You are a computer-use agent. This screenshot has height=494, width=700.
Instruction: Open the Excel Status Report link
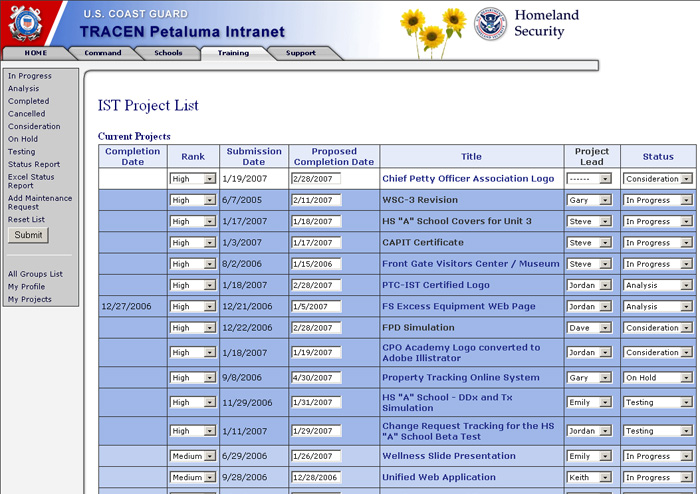tap(31, 181)
